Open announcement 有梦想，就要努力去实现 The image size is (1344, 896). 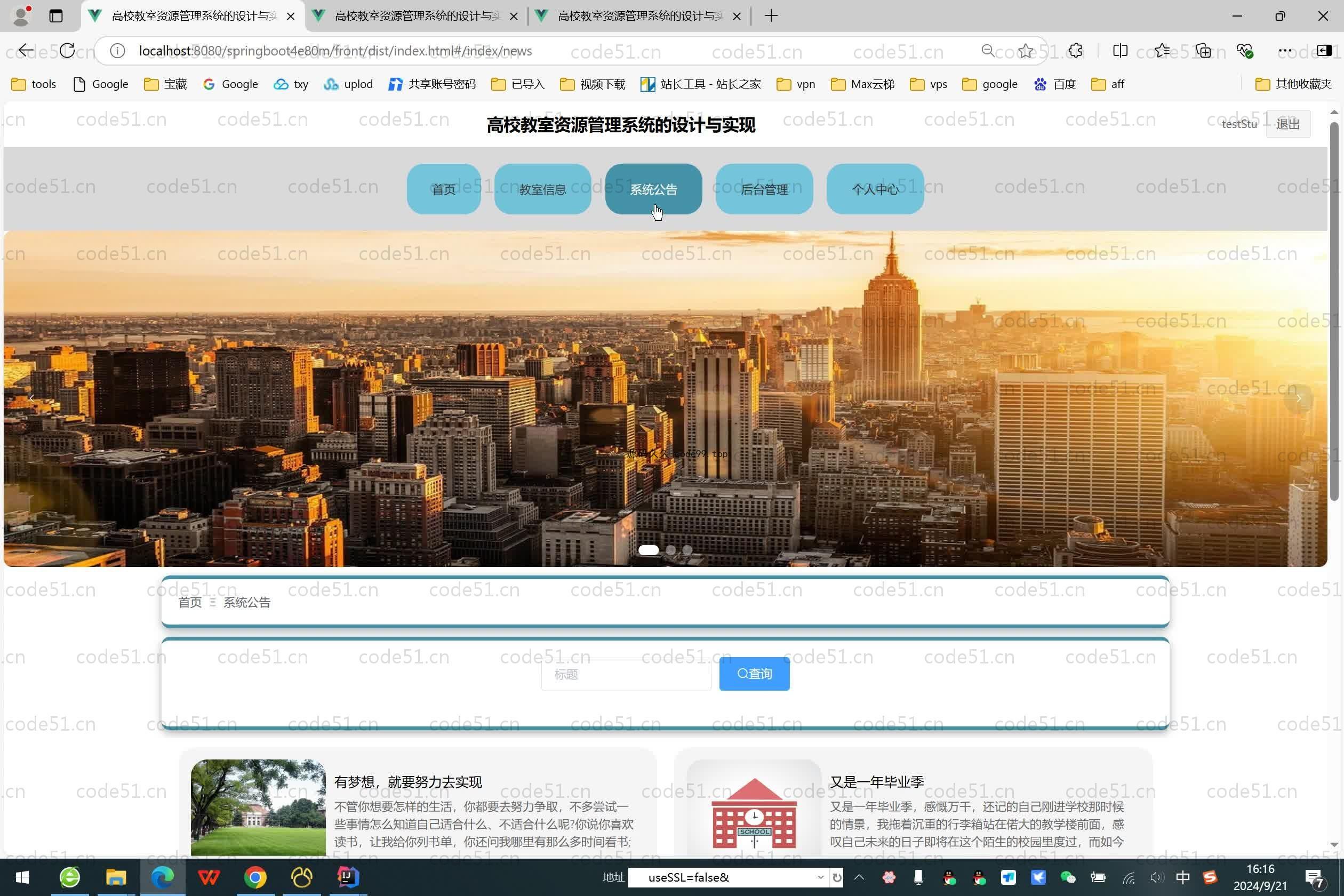pos(408,782)
